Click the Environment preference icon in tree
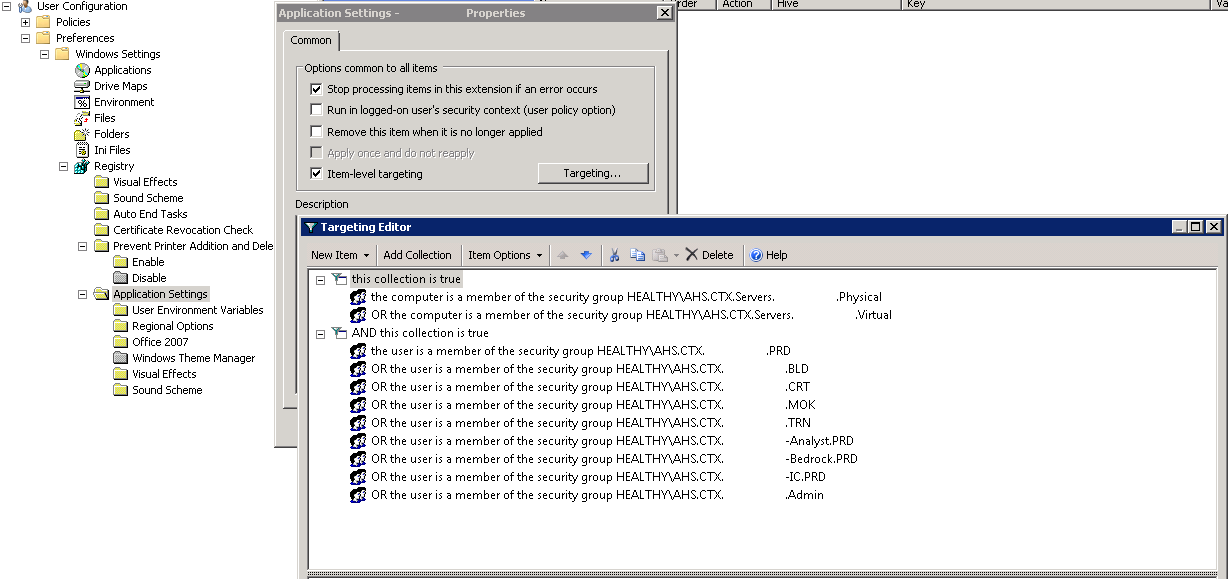 click(x=82, y=102)
